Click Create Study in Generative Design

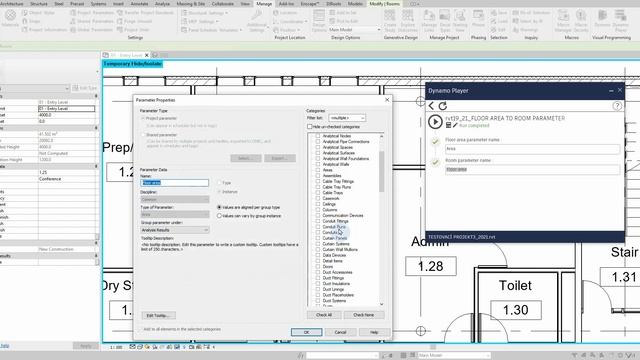point(390,21)
